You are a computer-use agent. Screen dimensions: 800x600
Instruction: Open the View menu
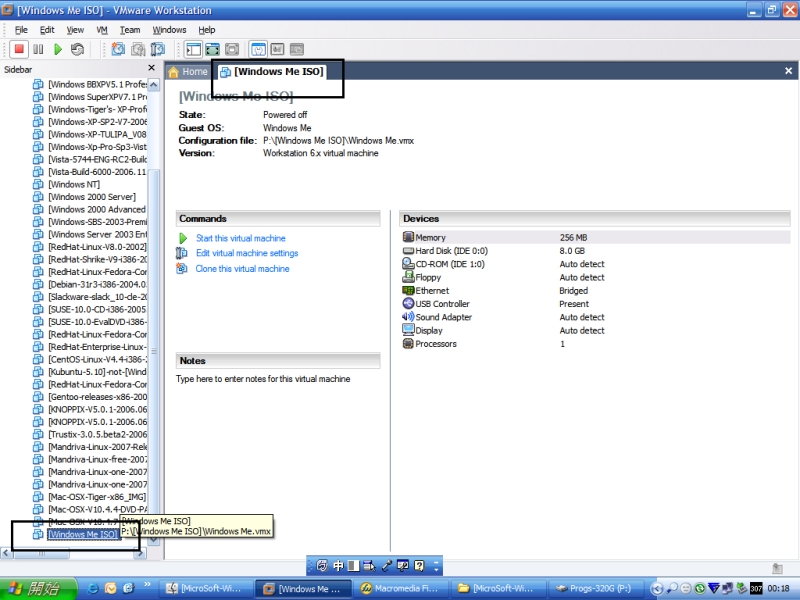point(75,30)
